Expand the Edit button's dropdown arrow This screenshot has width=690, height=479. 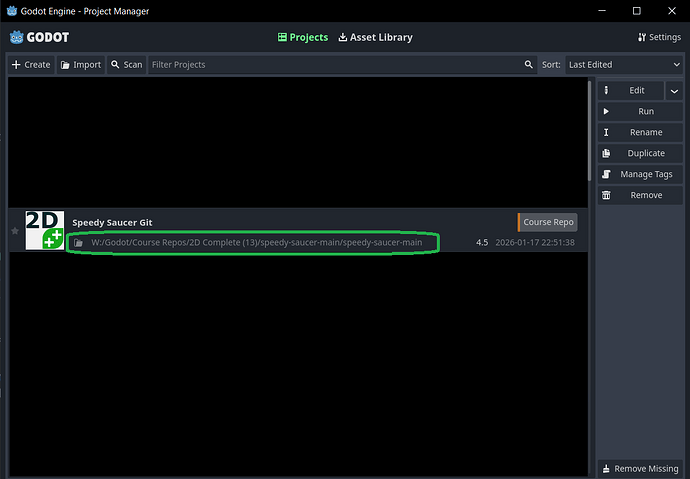tap(674, 91)
